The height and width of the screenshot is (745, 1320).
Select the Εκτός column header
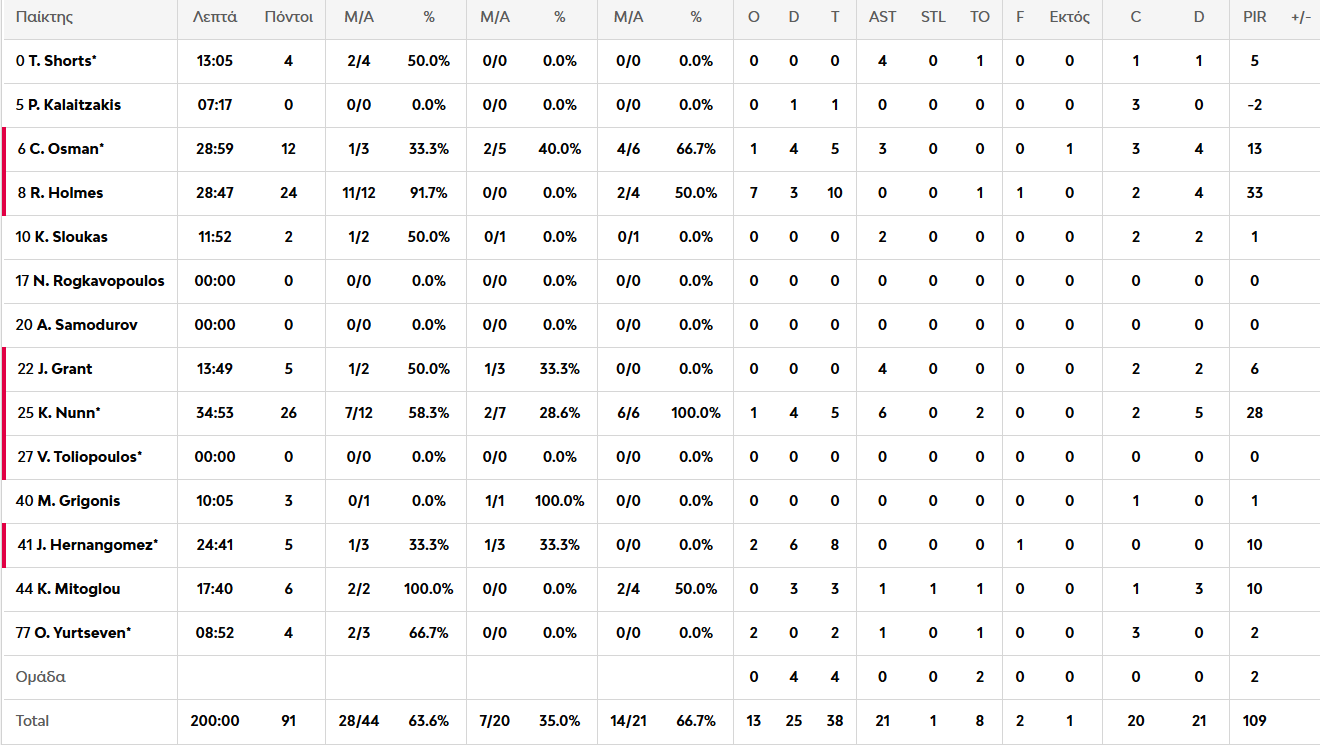1069,18
